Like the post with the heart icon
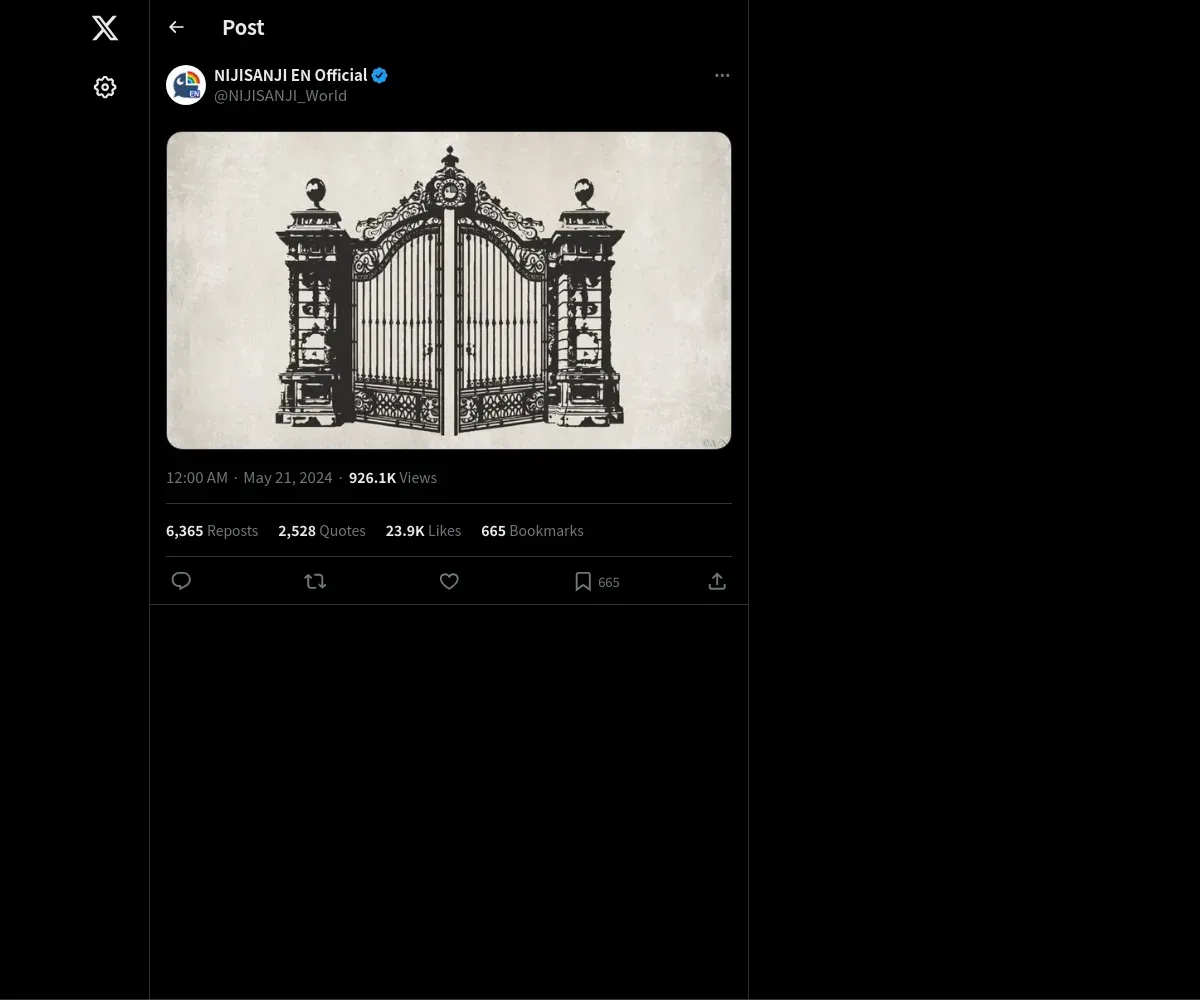Image resolution: width=1200 pixels, height=1000 pixels. point(449,581)
